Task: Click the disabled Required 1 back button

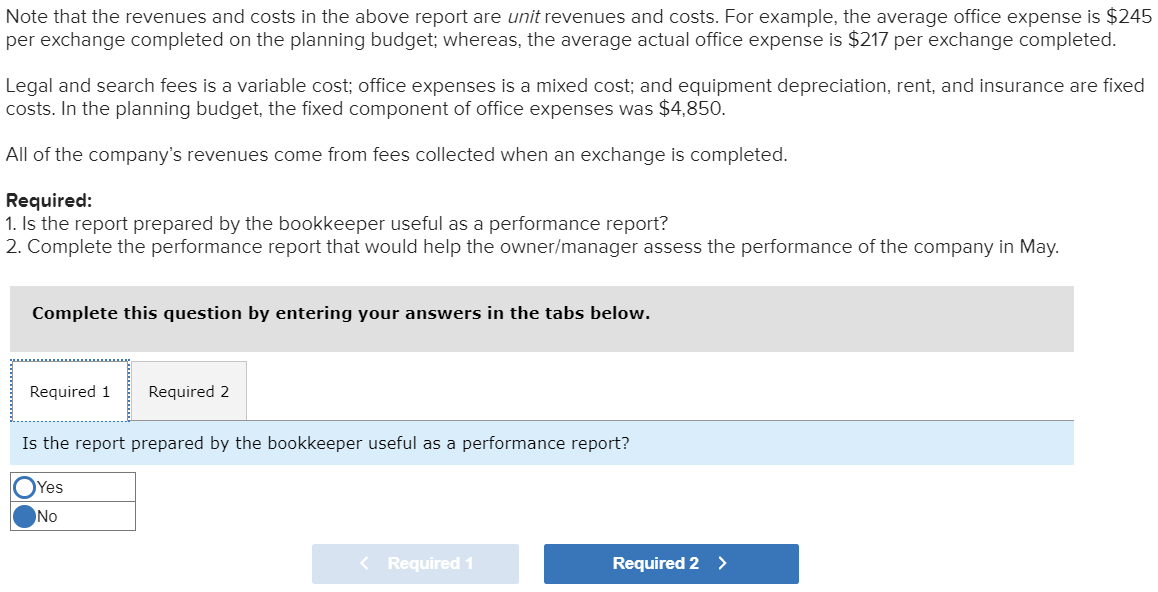Action: click(415, 563)
